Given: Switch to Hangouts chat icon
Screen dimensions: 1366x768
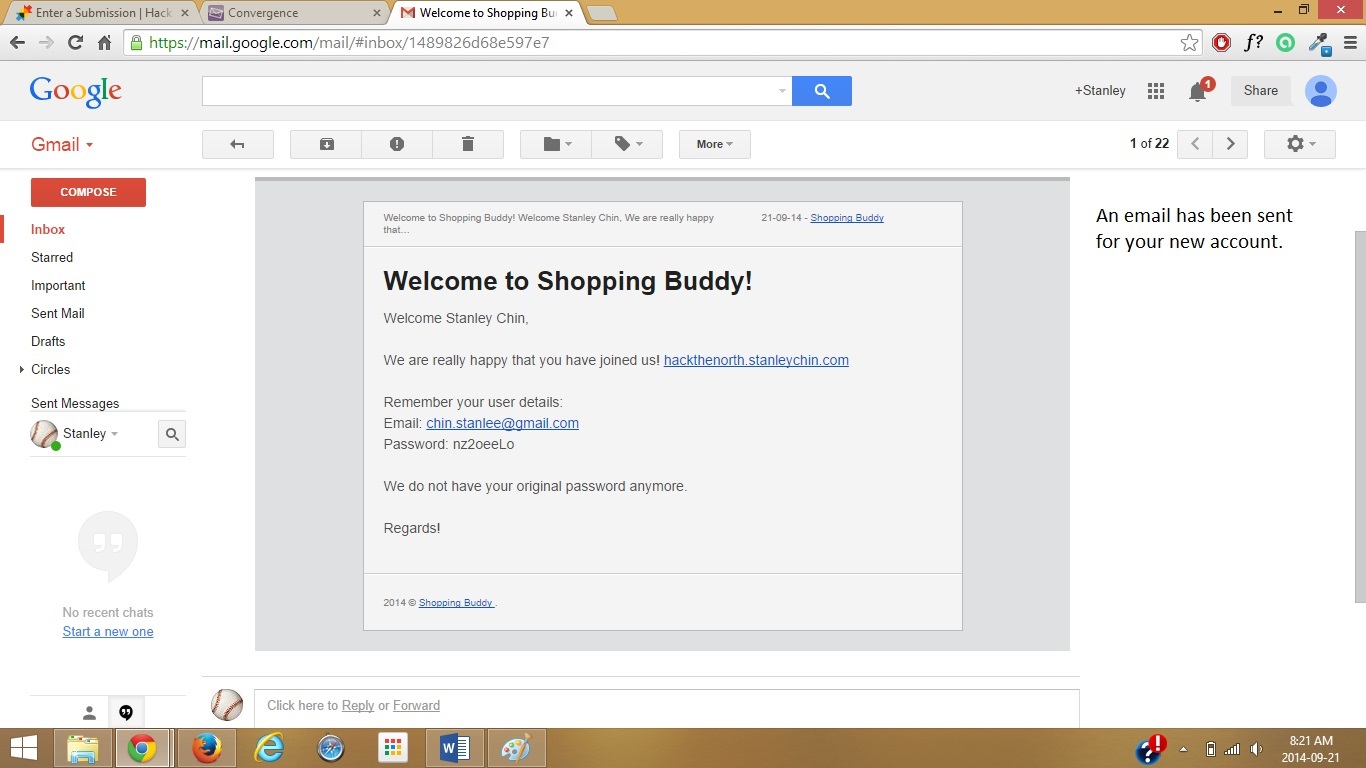Looking at the screenshot, I should pos(126,713).
